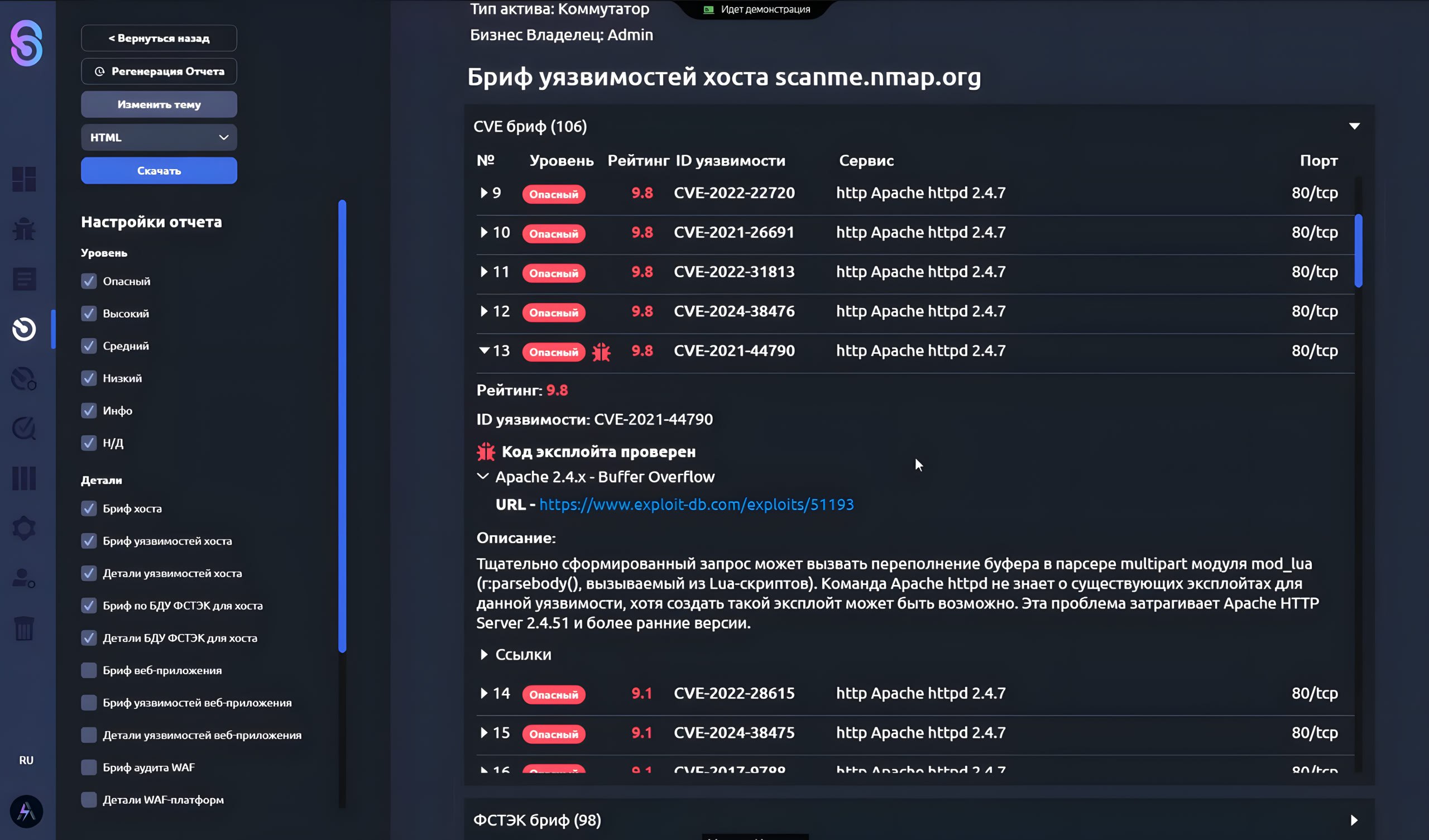Image resolution: width=1429 pixels, height=840 pixels.
Task: Click the exploit bug icon on row 13
Action: point(601,352)
